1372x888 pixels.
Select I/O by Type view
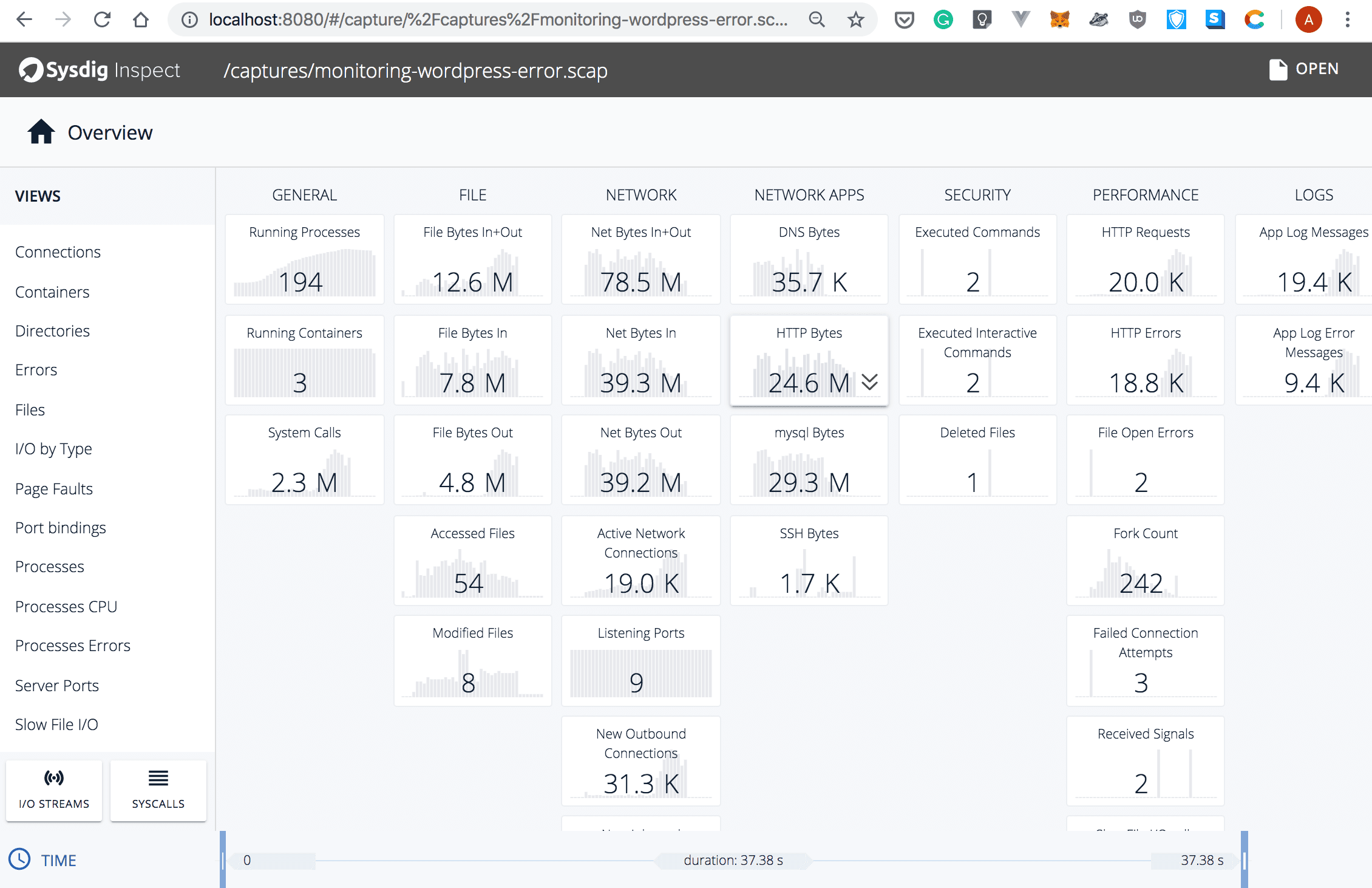pos(53,449)
